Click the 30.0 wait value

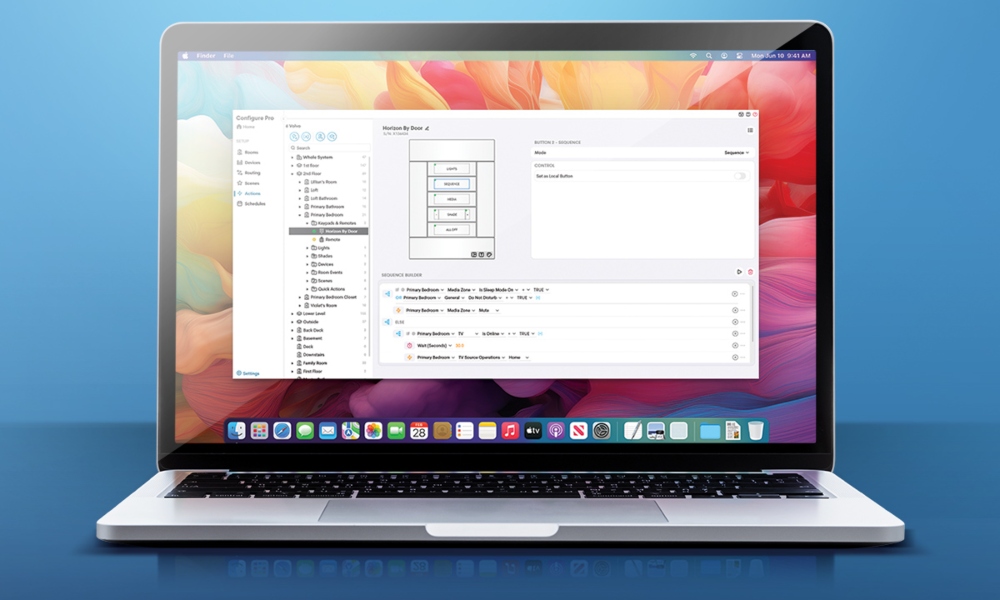[460, 346]
